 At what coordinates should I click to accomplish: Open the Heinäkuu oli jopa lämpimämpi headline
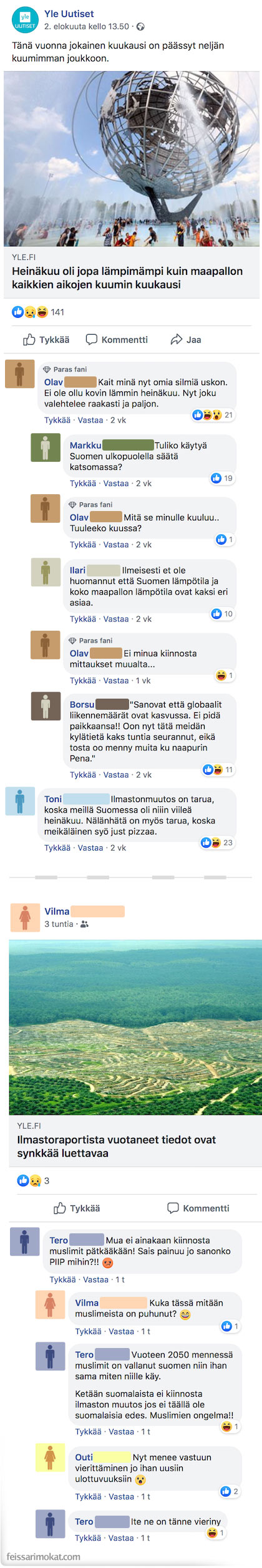(x=127, y=278)
